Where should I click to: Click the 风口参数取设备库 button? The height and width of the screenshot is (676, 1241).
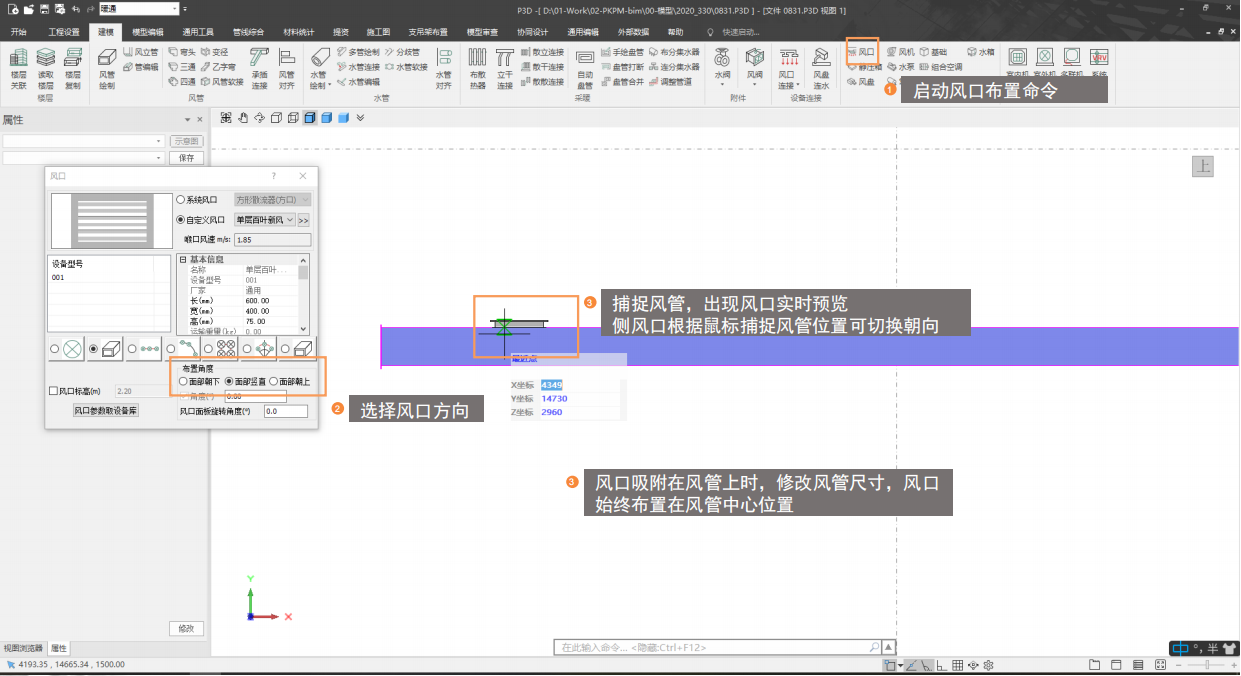[x=105, y=410]
